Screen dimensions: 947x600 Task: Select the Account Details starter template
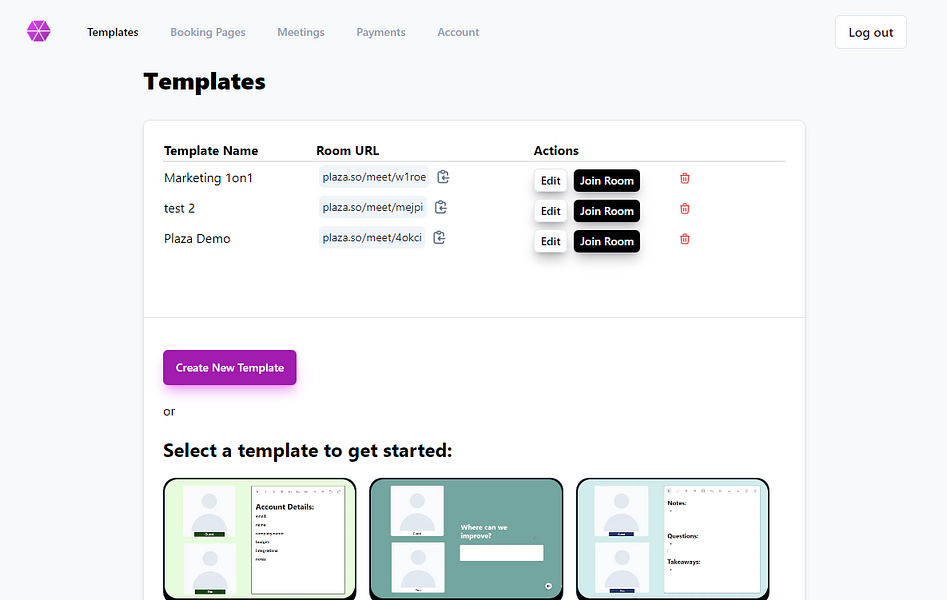260,538
